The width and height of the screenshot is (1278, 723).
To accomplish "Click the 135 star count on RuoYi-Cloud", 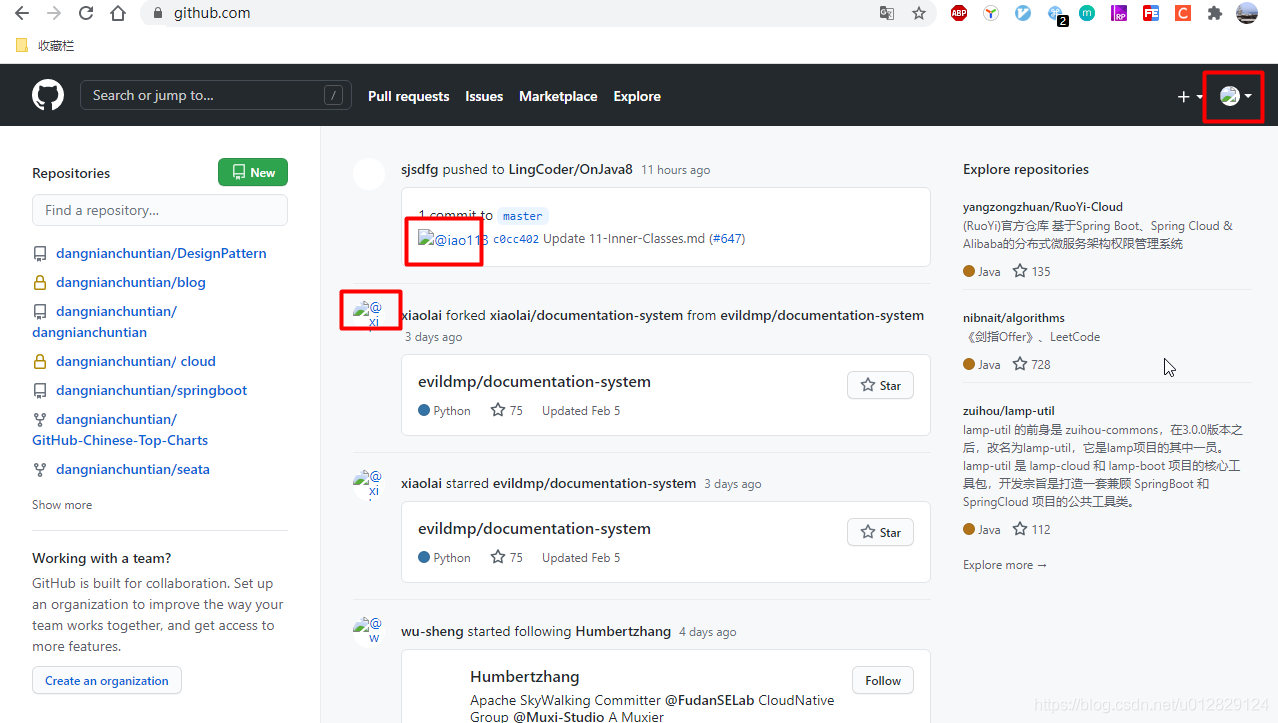I will click(x=1032, y=272).
